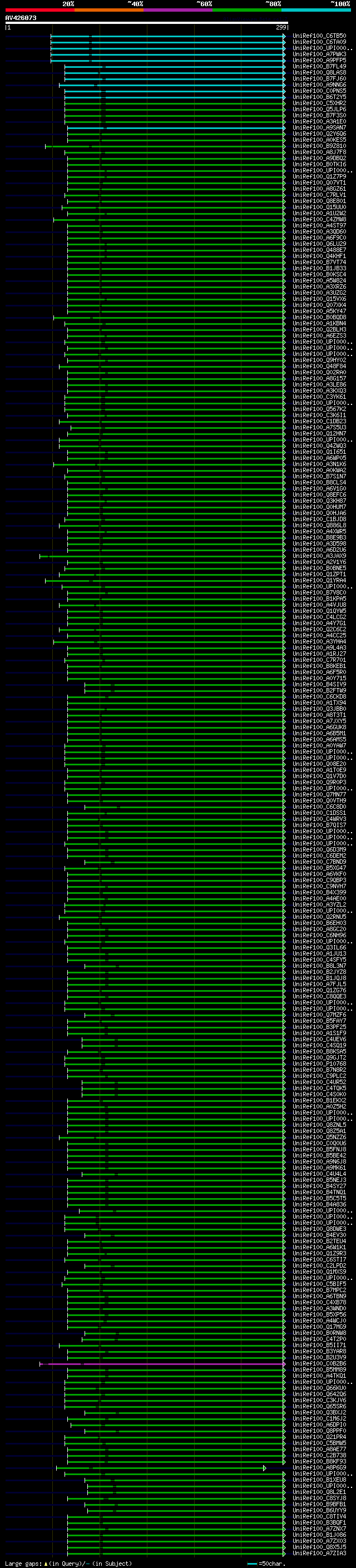Viewport: 356px width, 1568px height.
Task: Click the query end position 299
Action: pyautogui.click(x=280, y=27)
